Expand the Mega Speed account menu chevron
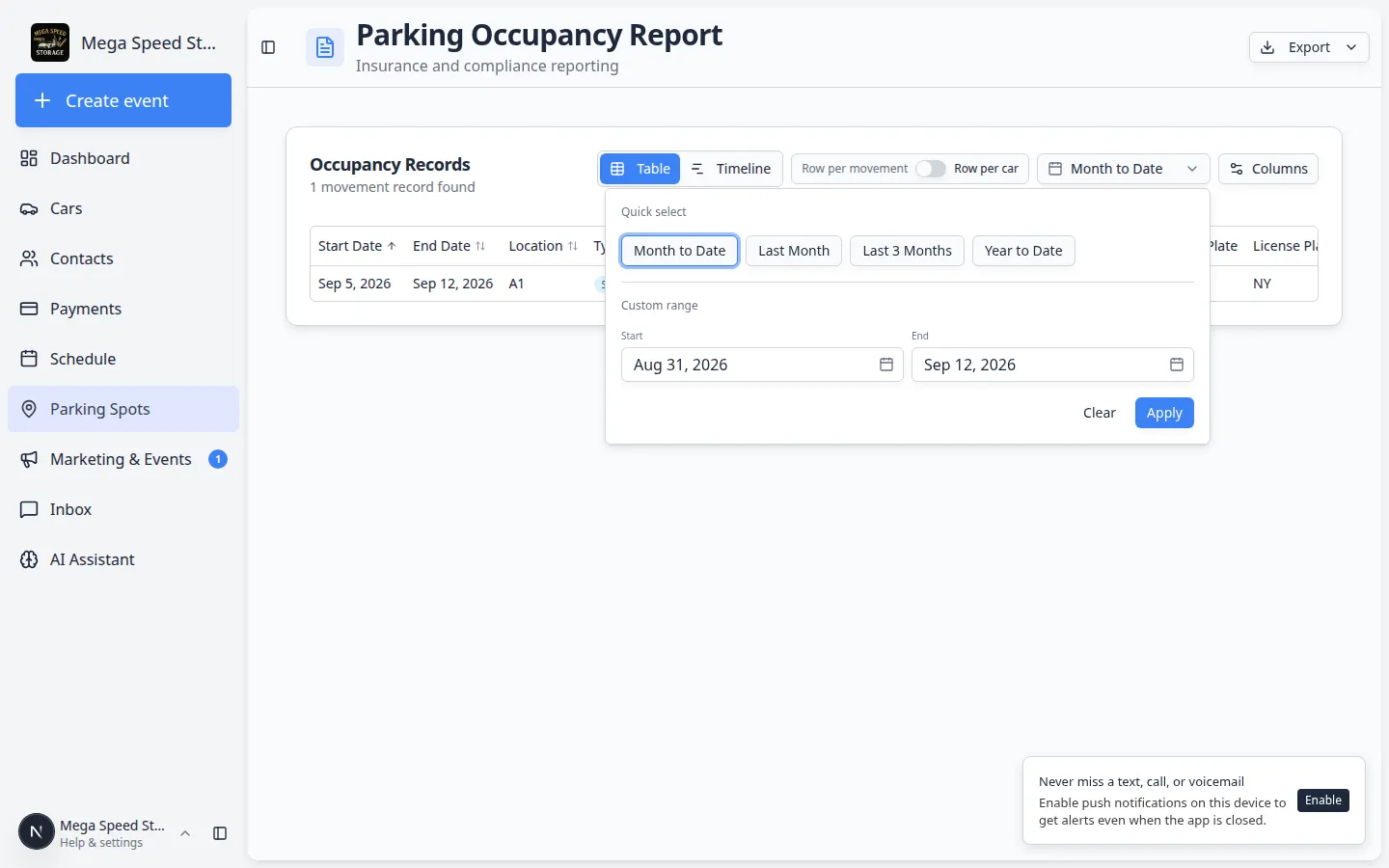This screenshot has height=868, width=1389. [x=185, y=833]
